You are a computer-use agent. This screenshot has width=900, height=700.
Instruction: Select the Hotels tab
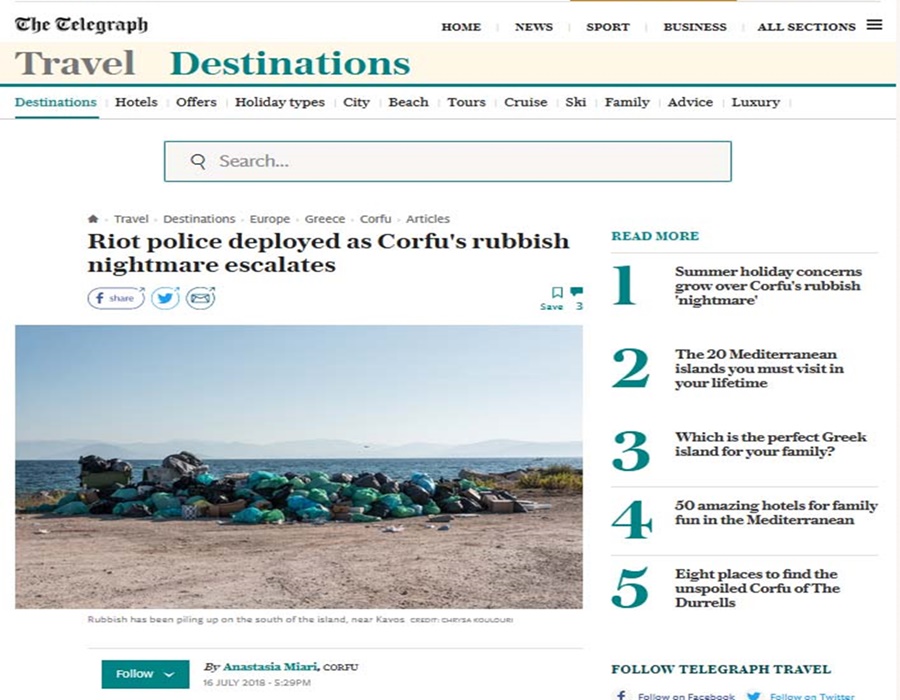click(x=136, y=102)
